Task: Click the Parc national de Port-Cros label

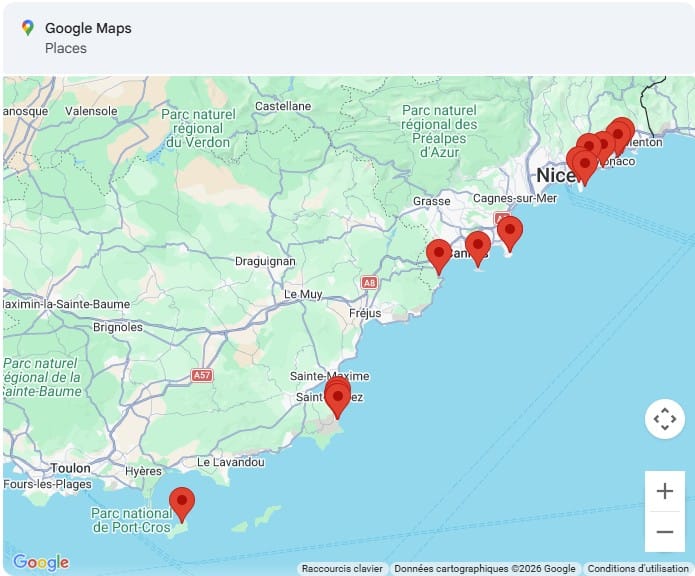Action: (130, 520)
